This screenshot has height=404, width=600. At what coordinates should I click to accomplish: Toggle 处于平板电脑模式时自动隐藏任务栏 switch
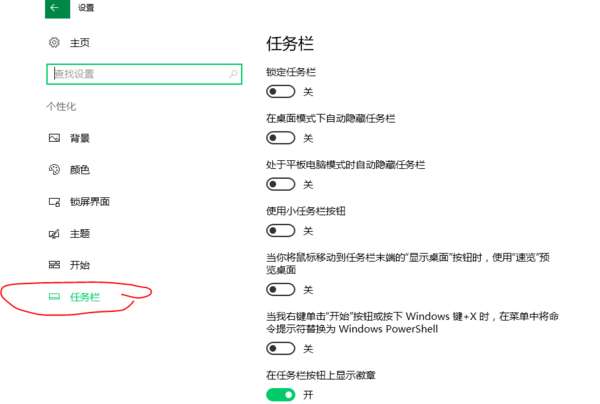tap(281, 184)
